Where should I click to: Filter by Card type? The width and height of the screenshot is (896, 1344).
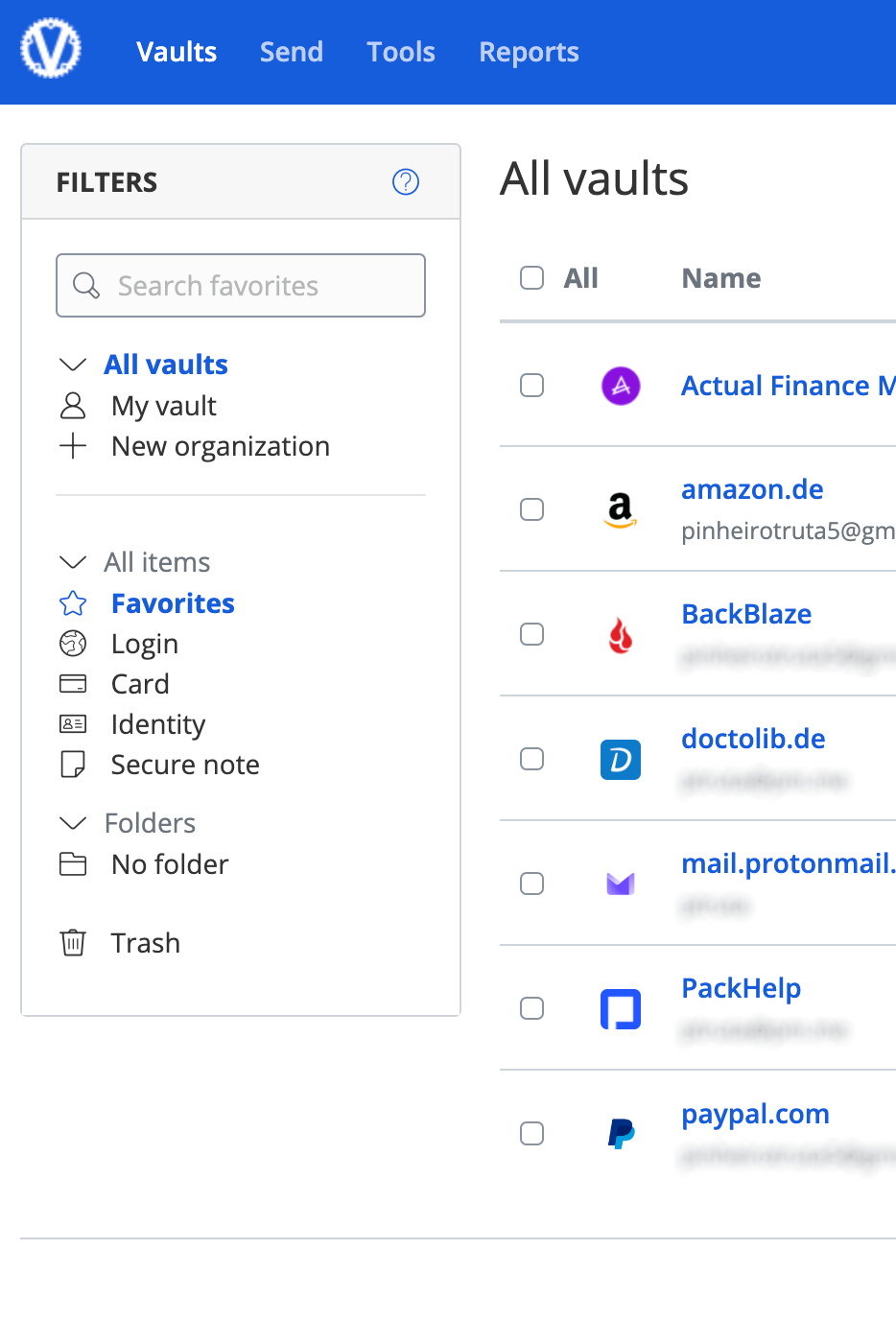coord(140,684)
